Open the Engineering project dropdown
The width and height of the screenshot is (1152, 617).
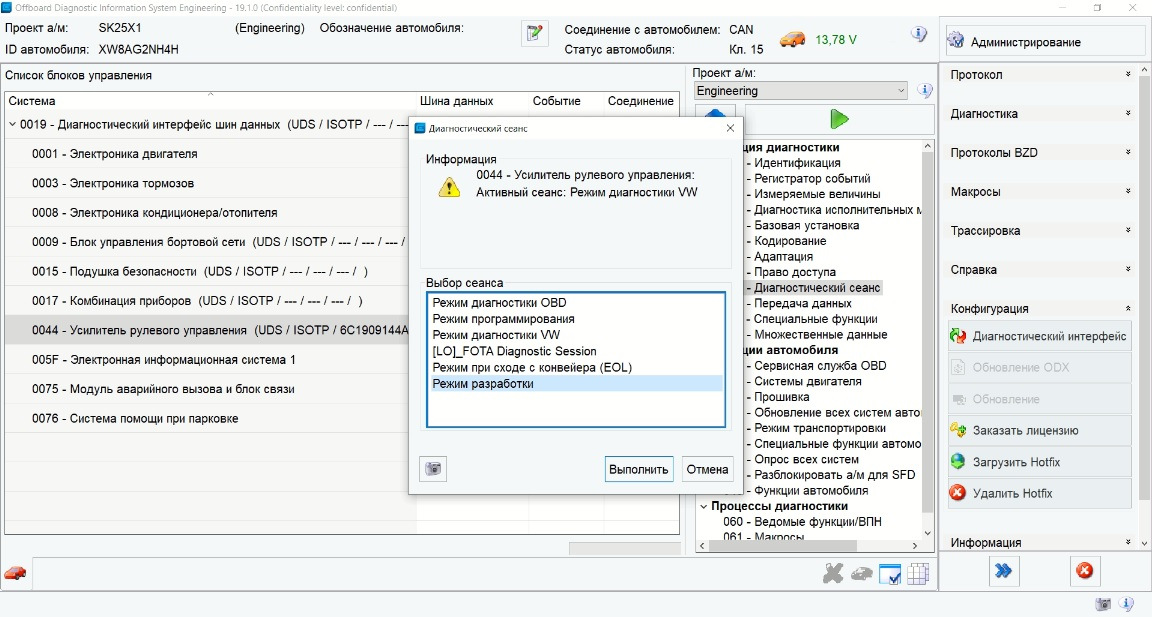tap(800, 90)
